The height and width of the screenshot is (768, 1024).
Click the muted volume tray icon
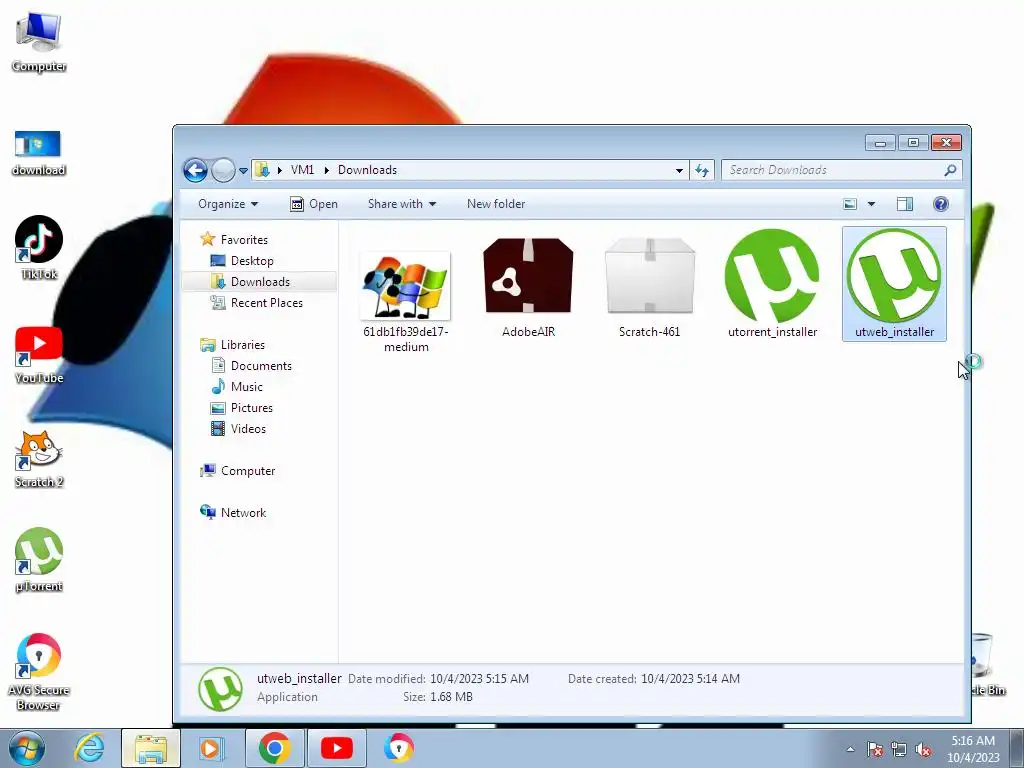923,750
